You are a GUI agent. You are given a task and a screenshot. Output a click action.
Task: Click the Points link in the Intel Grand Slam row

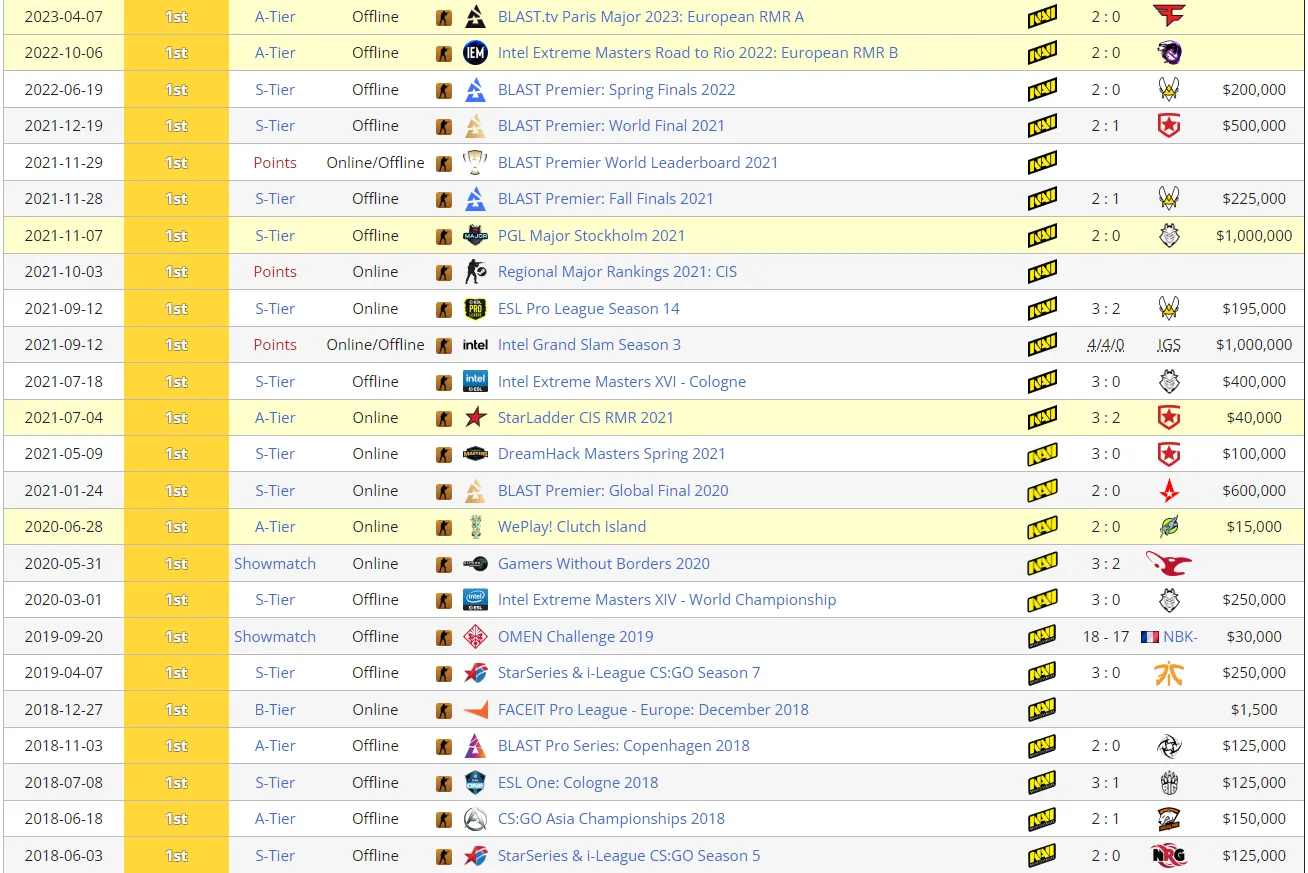pos(275,345)
